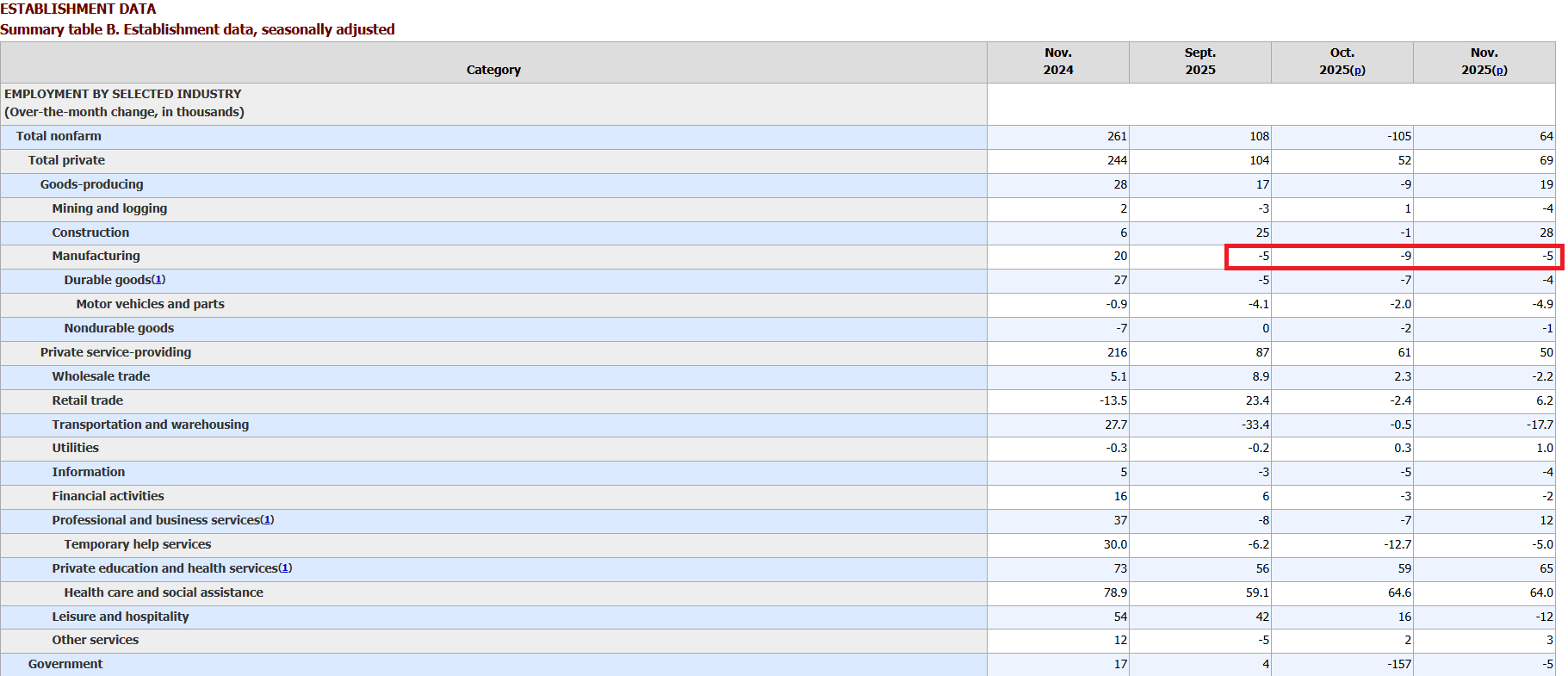Image resolution: width=1568 pixels, height=676 pixels.
Task: Select the 37 Professional and business services value
Action: point(1120,520)
